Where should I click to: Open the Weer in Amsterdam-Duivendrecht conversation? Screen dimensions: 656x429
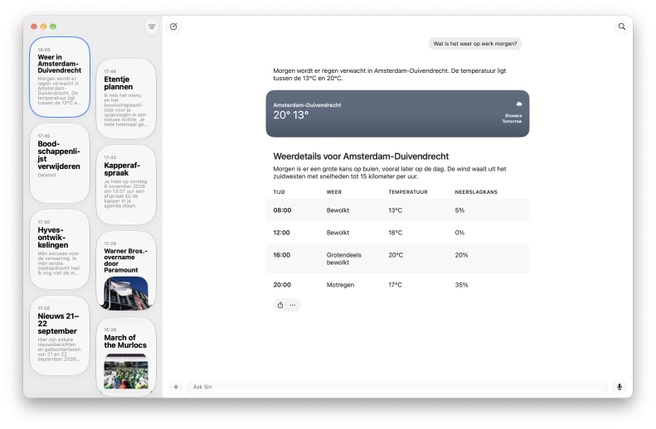tap(60, 77)
